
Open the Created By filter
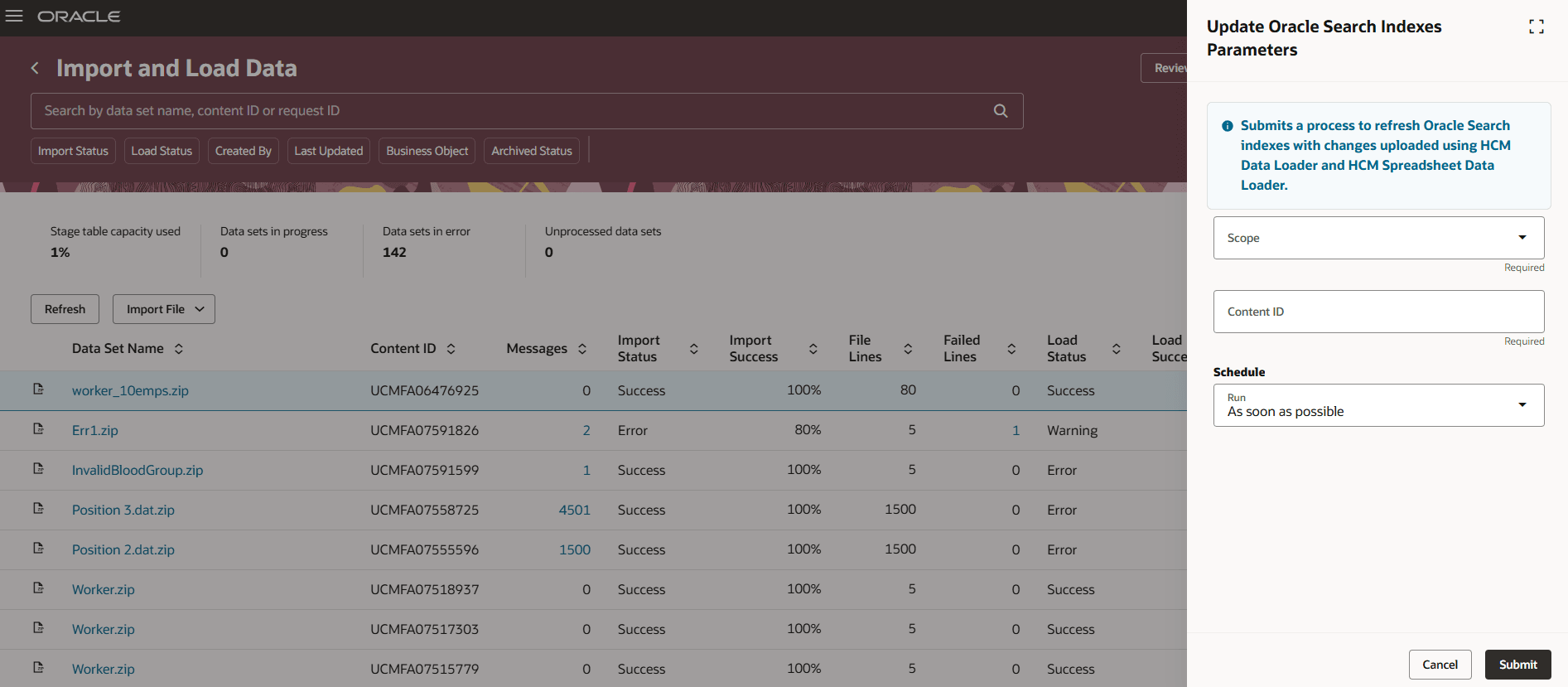(244, 151)
